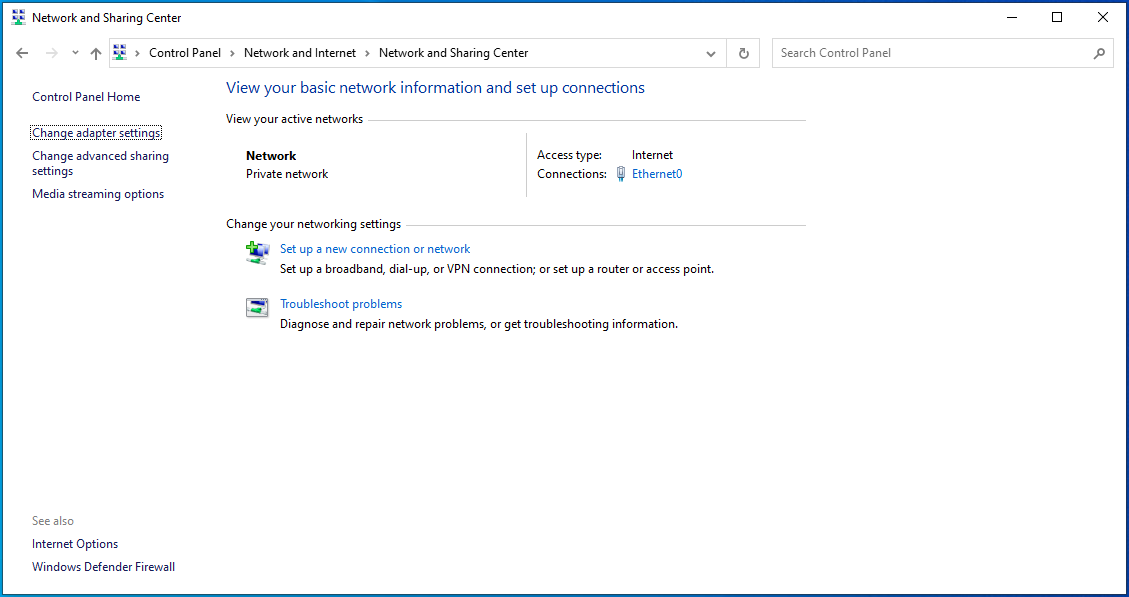Click the Ethernet adapter icon beside Ethernet0
Screen dimensions: 1129x597
pos(621,173)
